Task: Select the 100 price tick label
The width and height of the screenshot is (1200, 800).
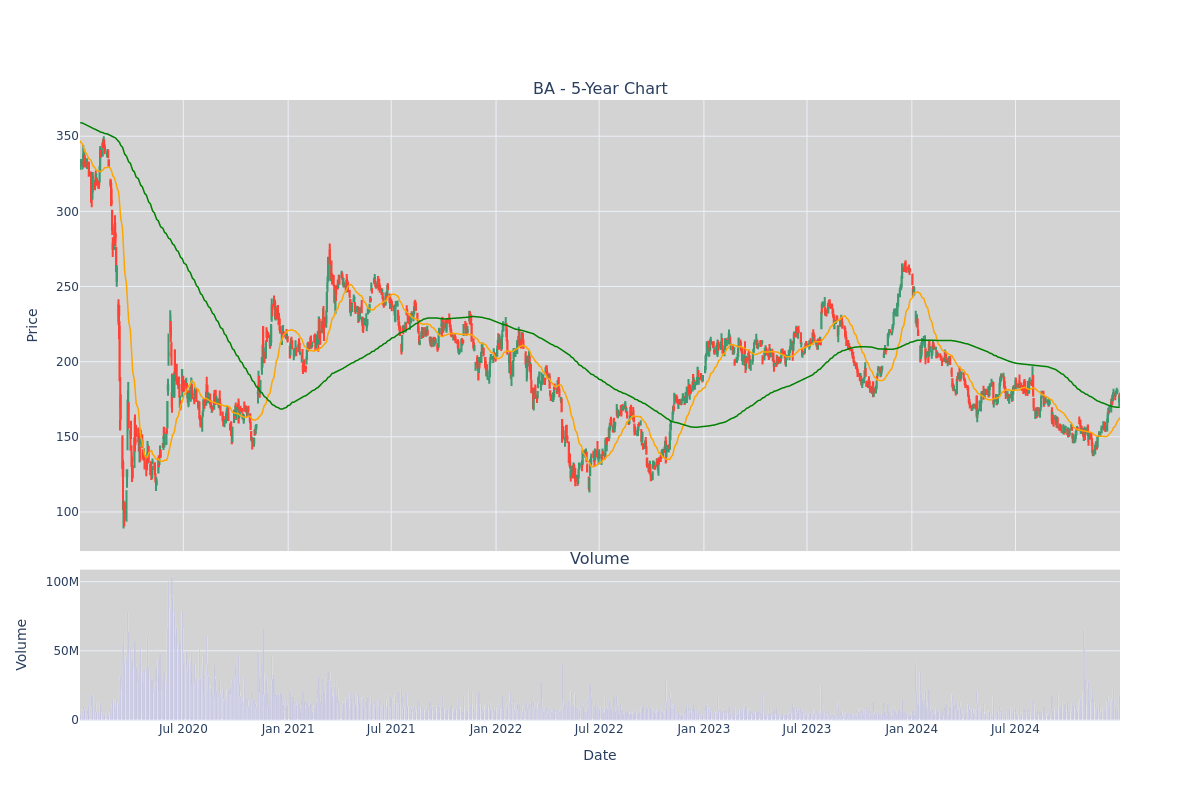Action: coord(67,511)
